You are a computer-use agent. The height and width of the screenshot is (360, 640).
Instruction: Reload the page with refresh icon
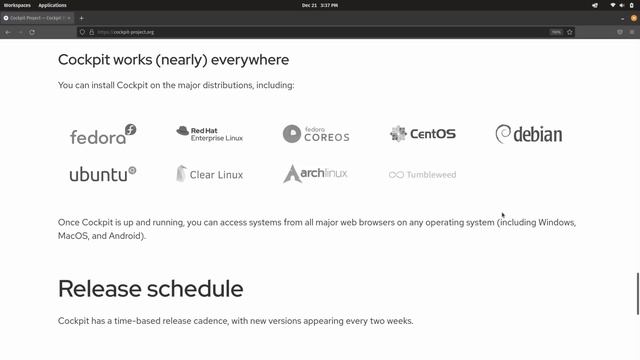32,32
